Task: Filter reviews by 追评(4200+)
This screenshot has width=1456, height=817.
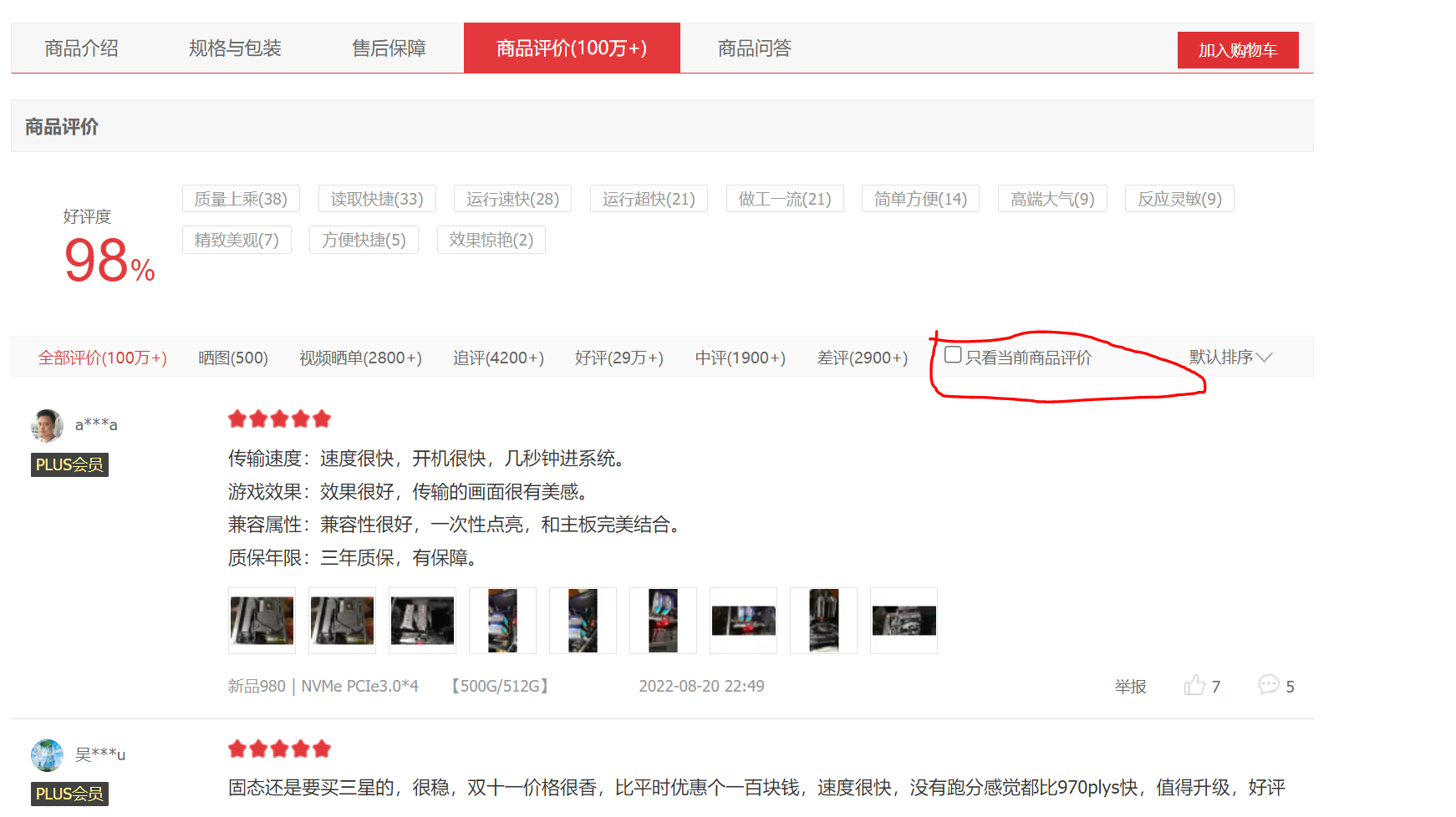Action: coord(498,358)
